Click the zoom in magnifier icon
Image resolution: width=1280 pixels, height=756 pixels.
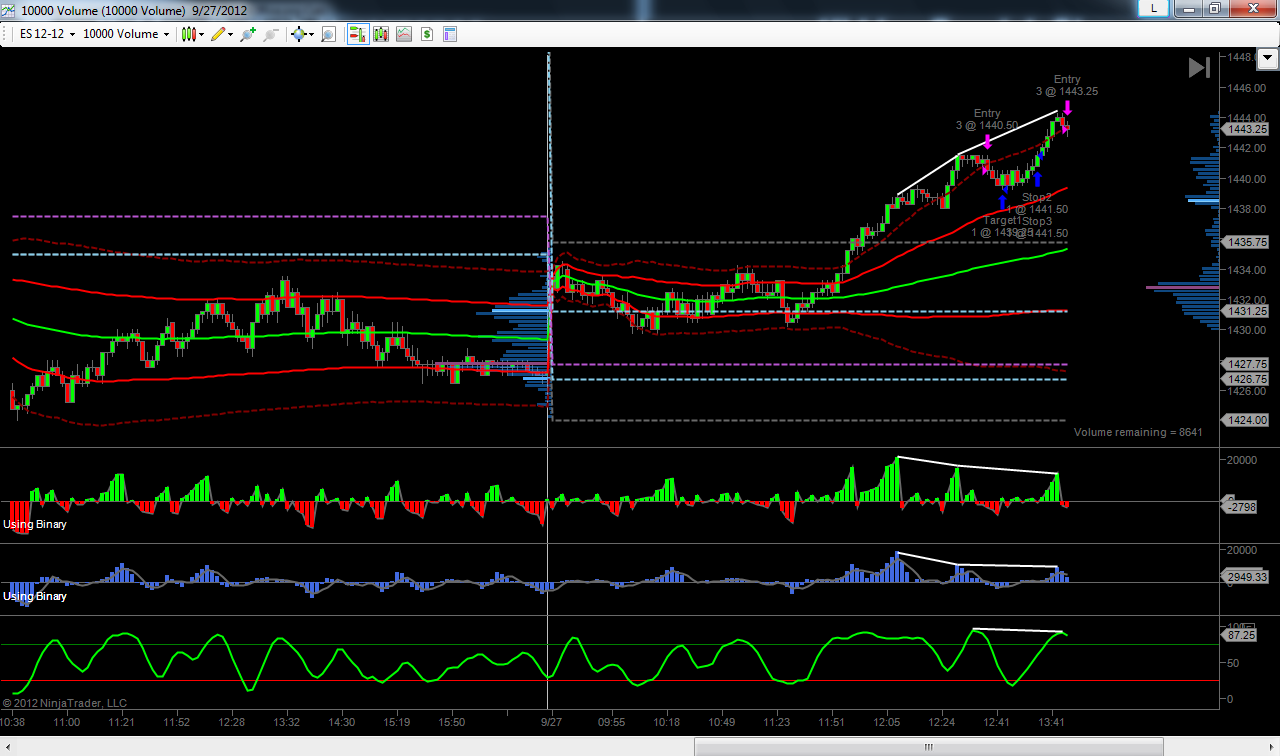(249, 34)
